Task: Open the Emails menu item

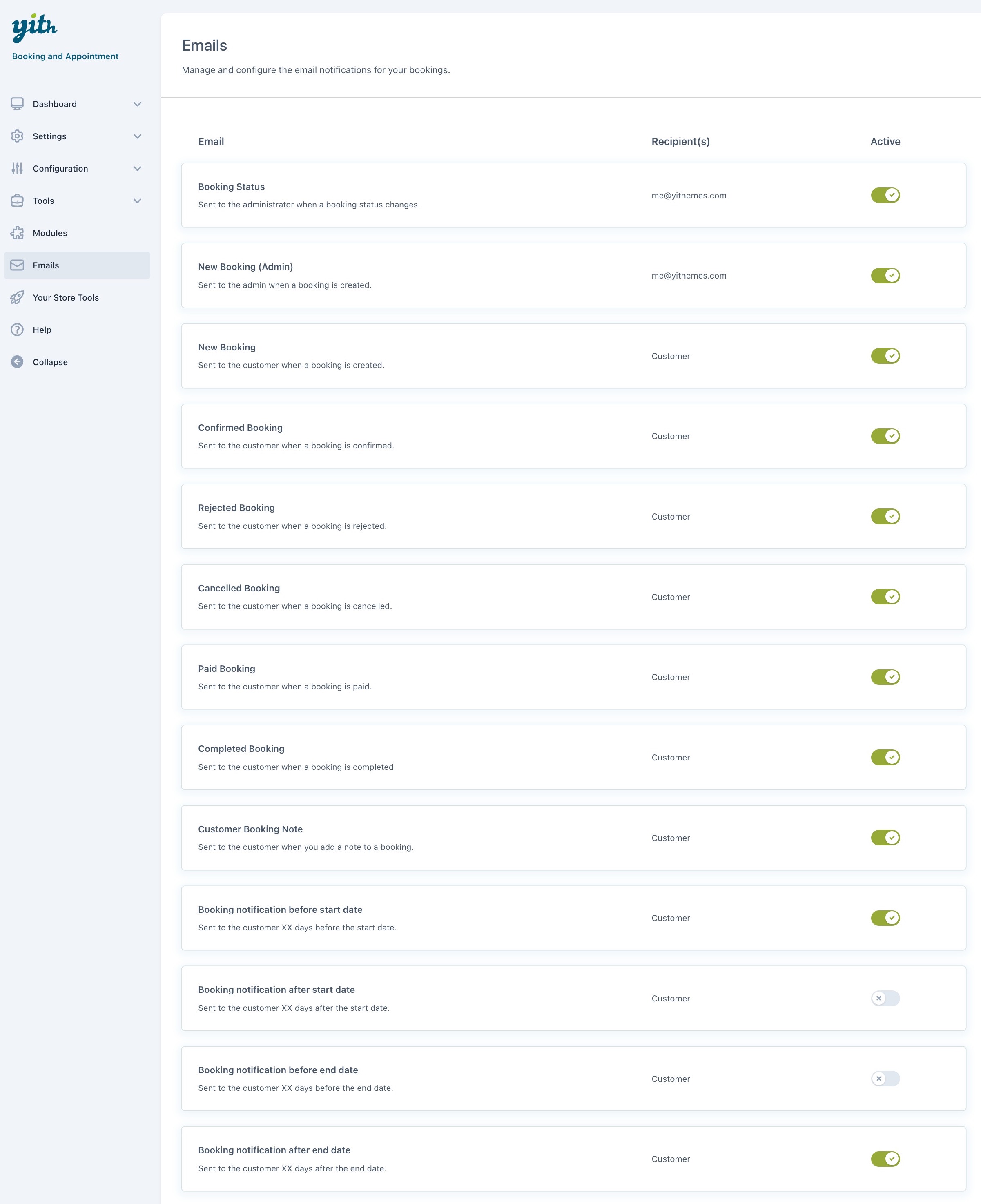Action: (x=46, y=265)
